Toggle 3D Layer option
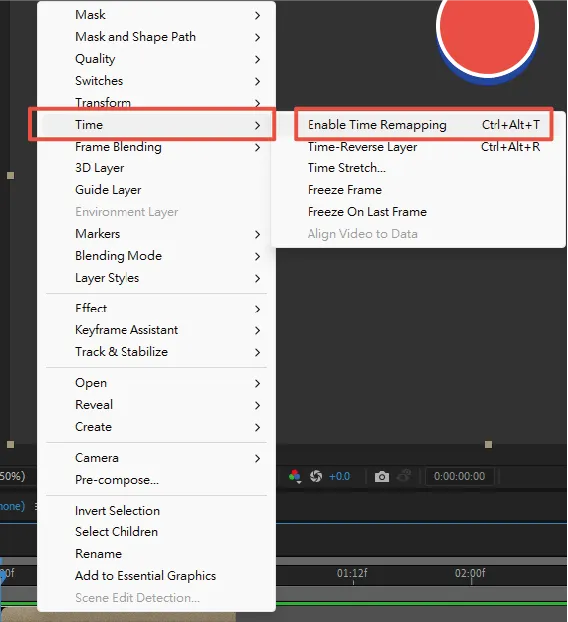 pos(156,168)
